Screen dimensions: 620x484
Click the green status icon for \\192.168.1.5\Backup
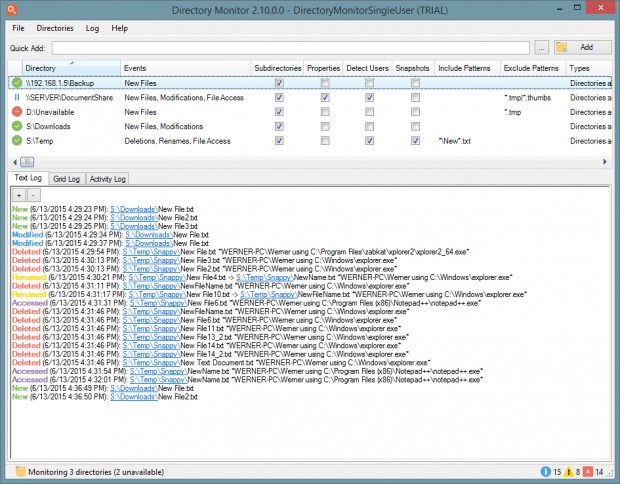(17, 83)
